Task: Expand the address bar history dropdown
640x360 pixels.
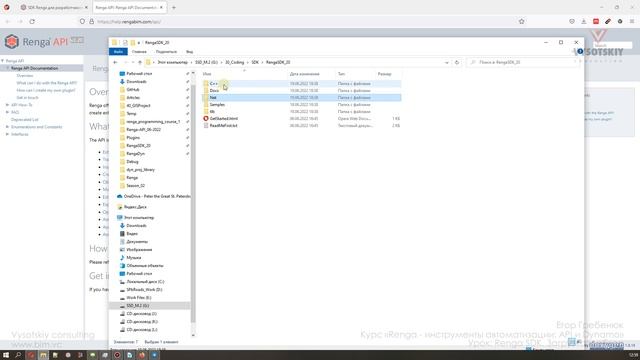Action: click(x=447, y=62)
